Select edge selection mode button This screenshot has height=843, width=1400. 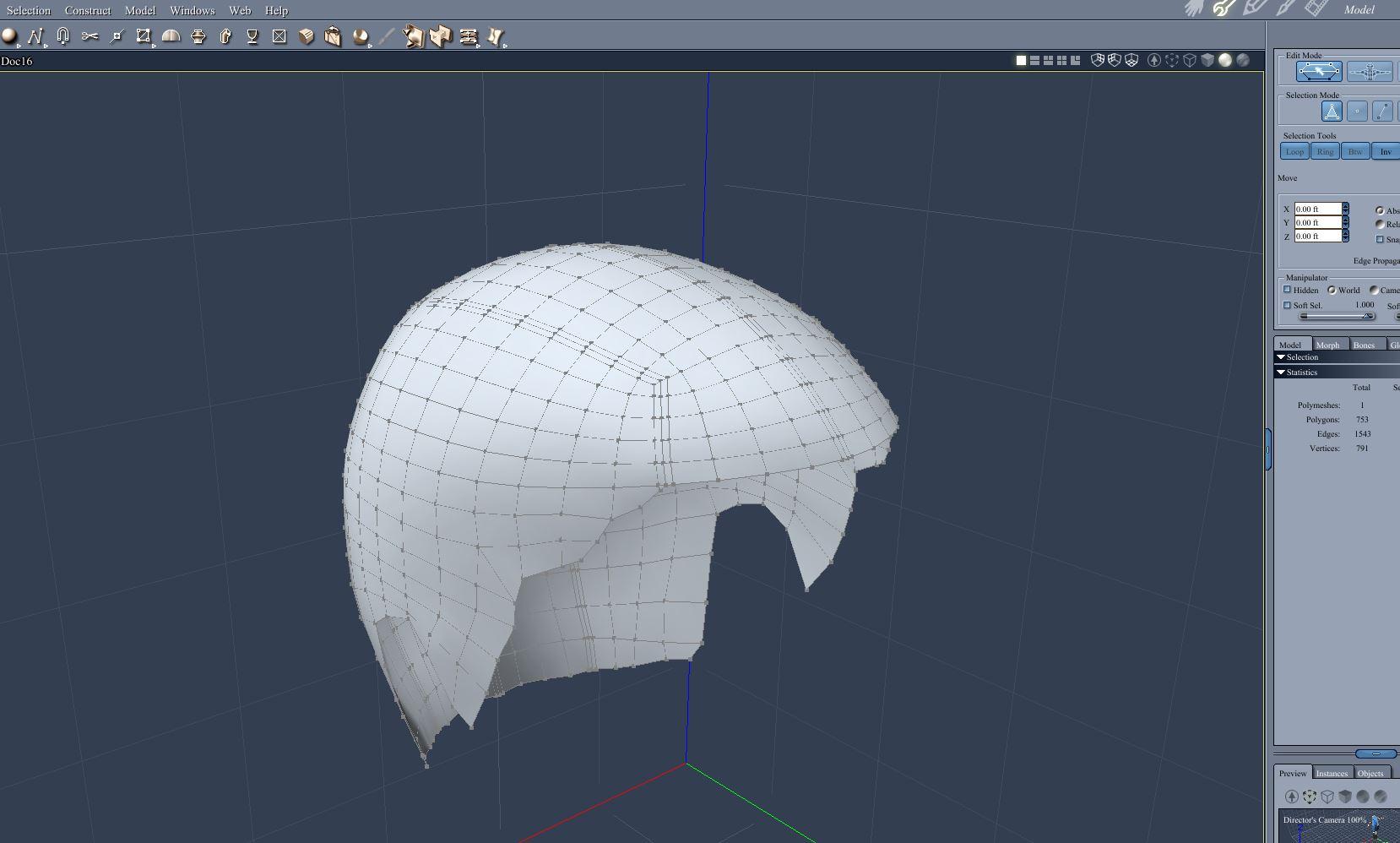pos(1382,111)
